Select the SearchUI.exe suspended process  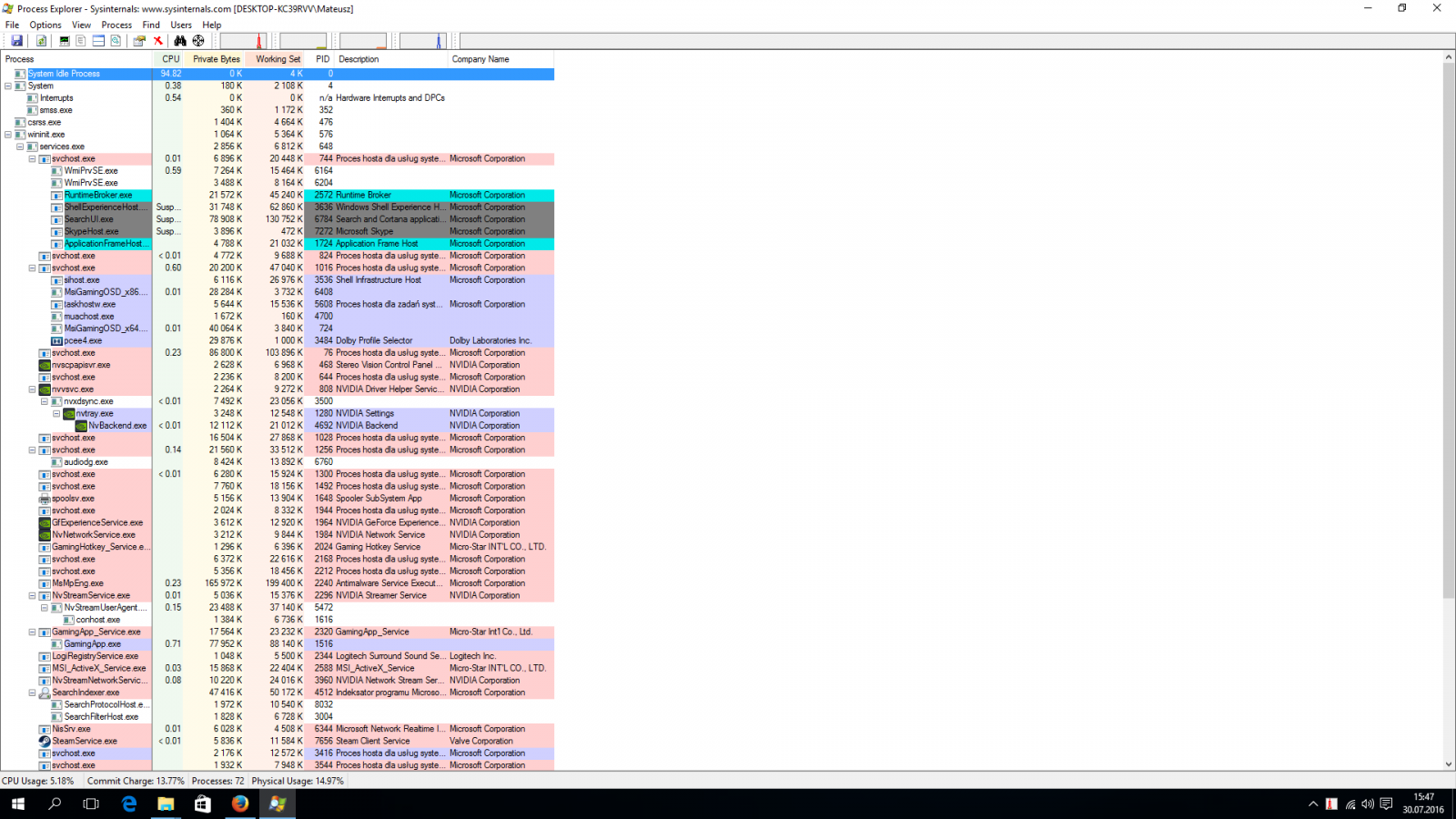278,219
